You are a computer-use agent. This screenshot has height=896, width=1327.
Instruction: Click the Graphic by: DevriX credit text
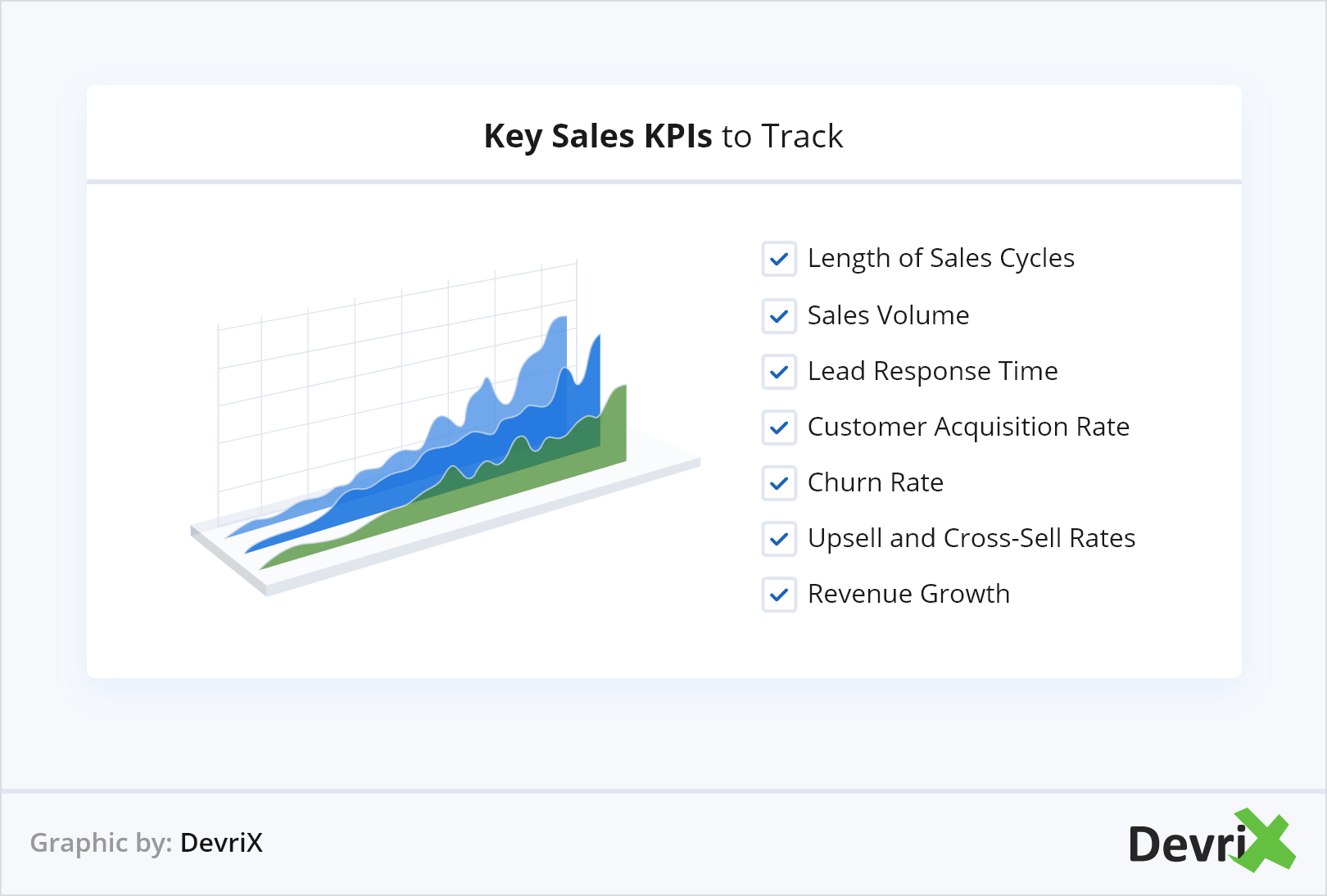pyautogui.click(x=147, y=843)
